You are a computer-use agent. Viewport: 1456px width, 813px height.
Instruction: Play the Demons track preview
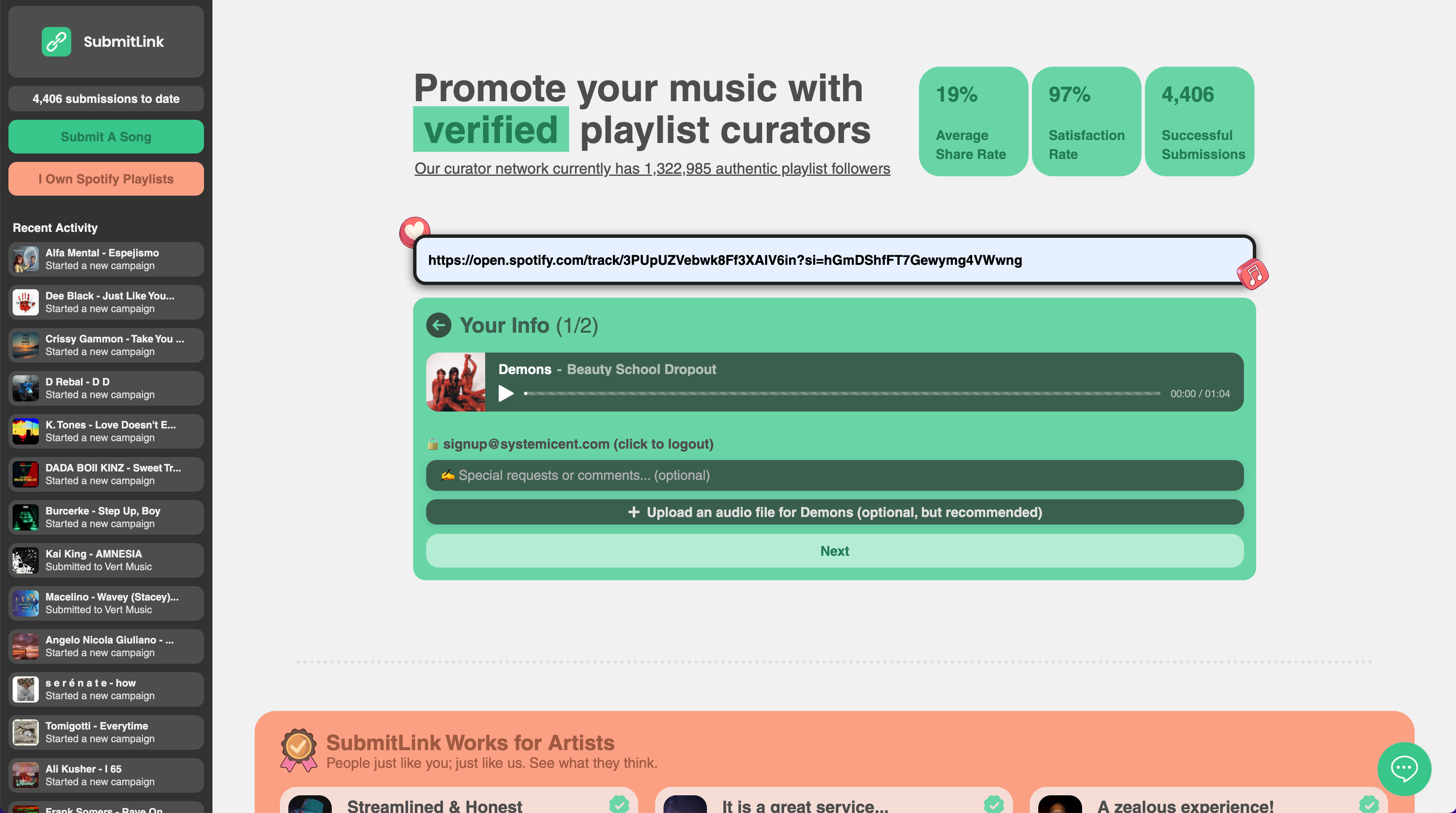coord(506,393)
